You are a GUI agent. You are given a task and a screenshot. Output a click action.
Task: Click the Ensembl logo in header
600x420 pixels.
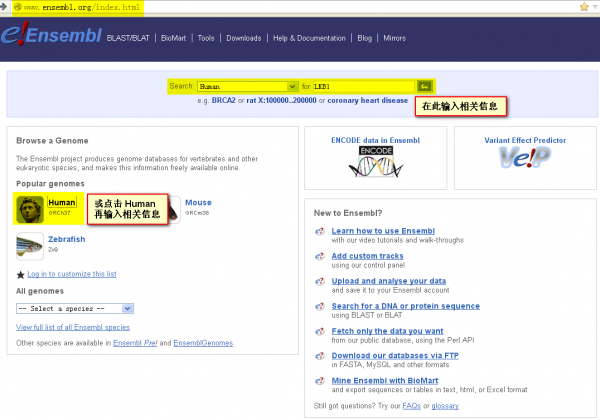(51, 34)
